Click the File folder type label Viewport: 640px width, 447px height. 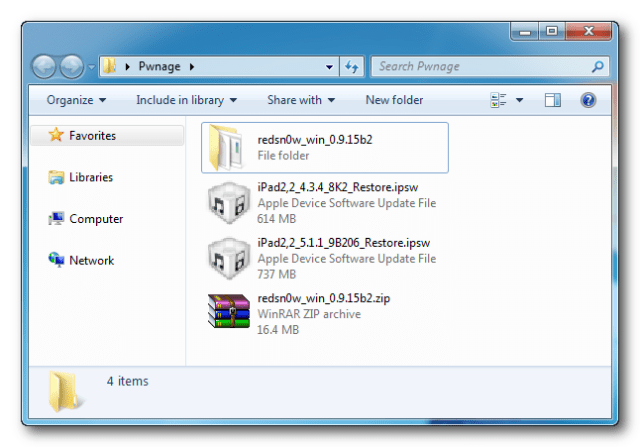283,156
